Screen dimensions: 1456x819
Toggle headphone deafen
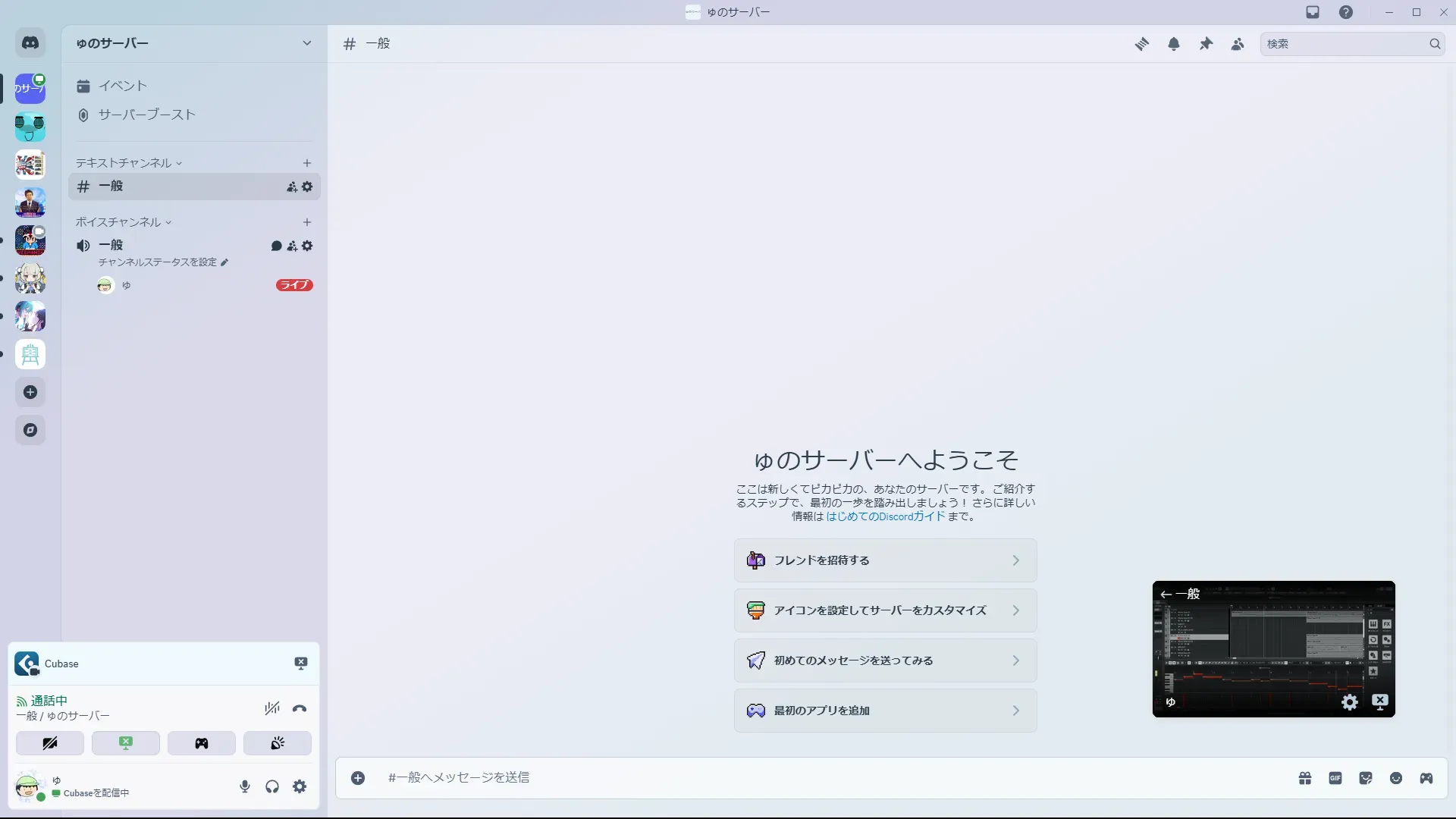coord(272,786)
